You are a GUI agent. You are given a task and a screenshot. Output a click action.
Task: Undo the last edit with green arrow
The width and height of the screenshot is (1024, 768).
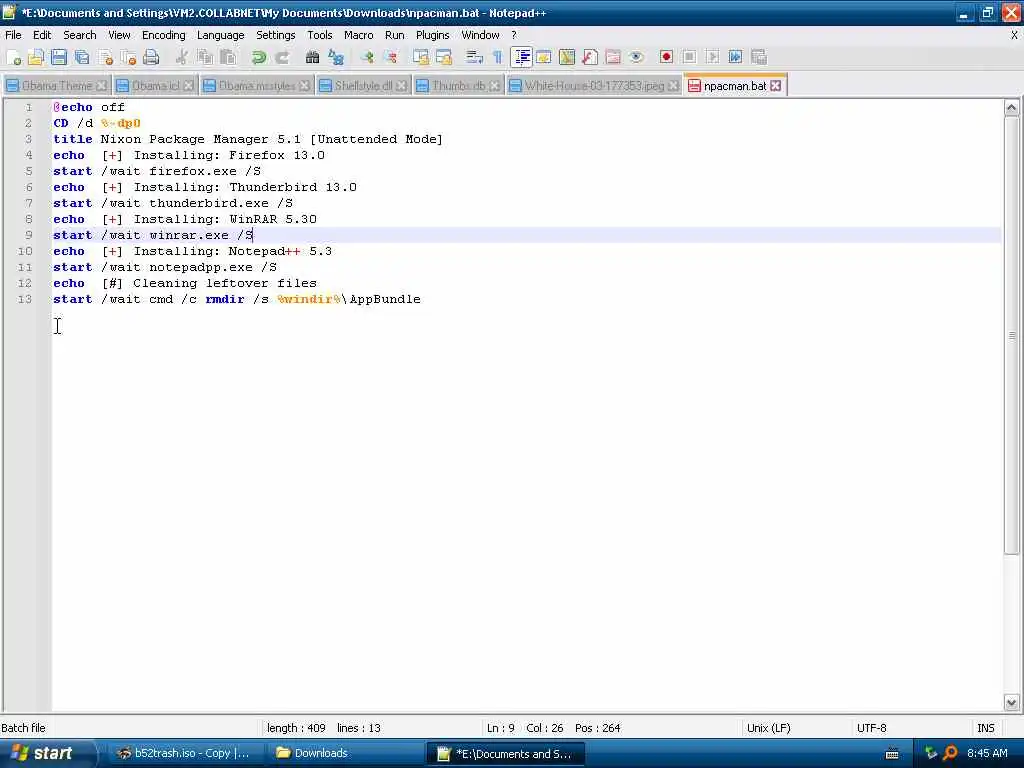(259, 57)
